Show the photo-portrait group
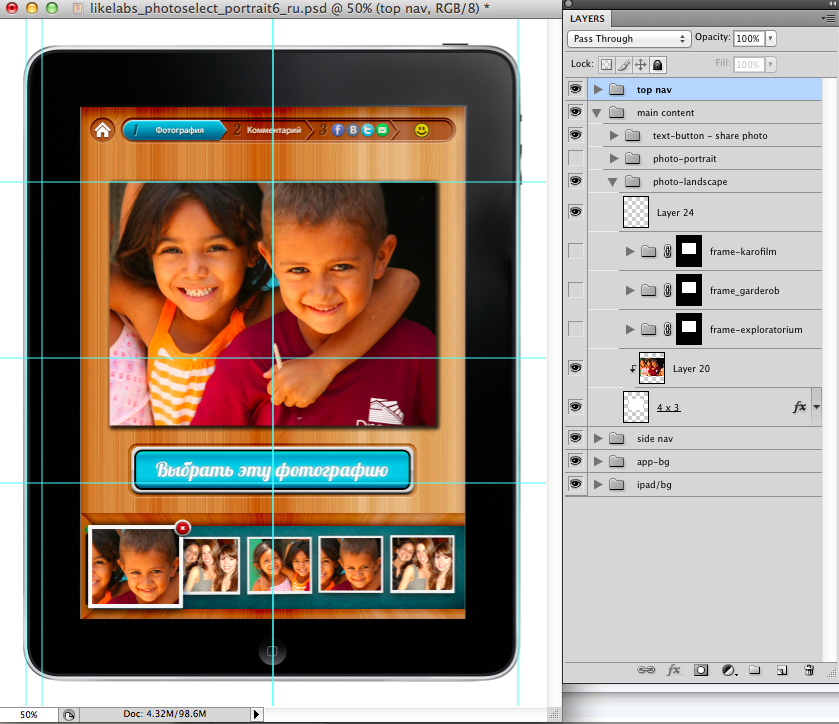 click(x=575, y=158)
